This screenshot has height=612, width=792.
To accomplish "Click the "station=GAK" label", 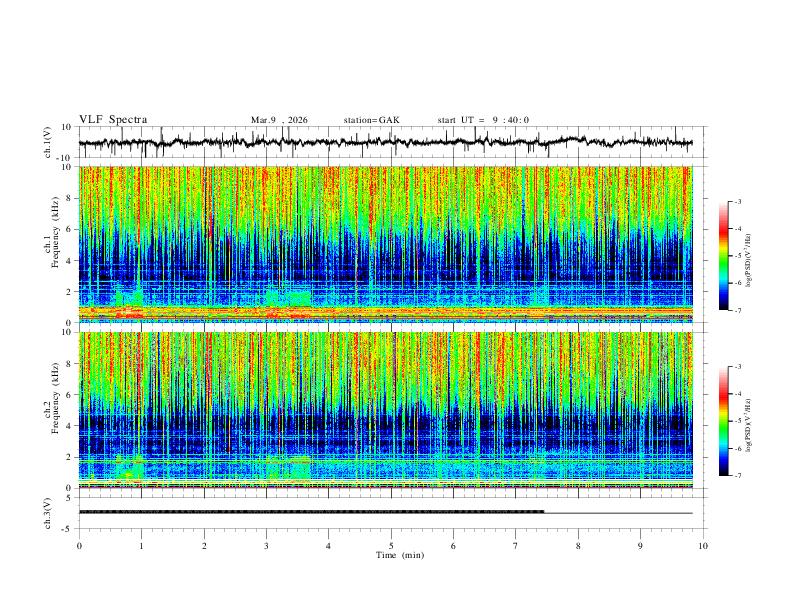I will click(371, 120).
